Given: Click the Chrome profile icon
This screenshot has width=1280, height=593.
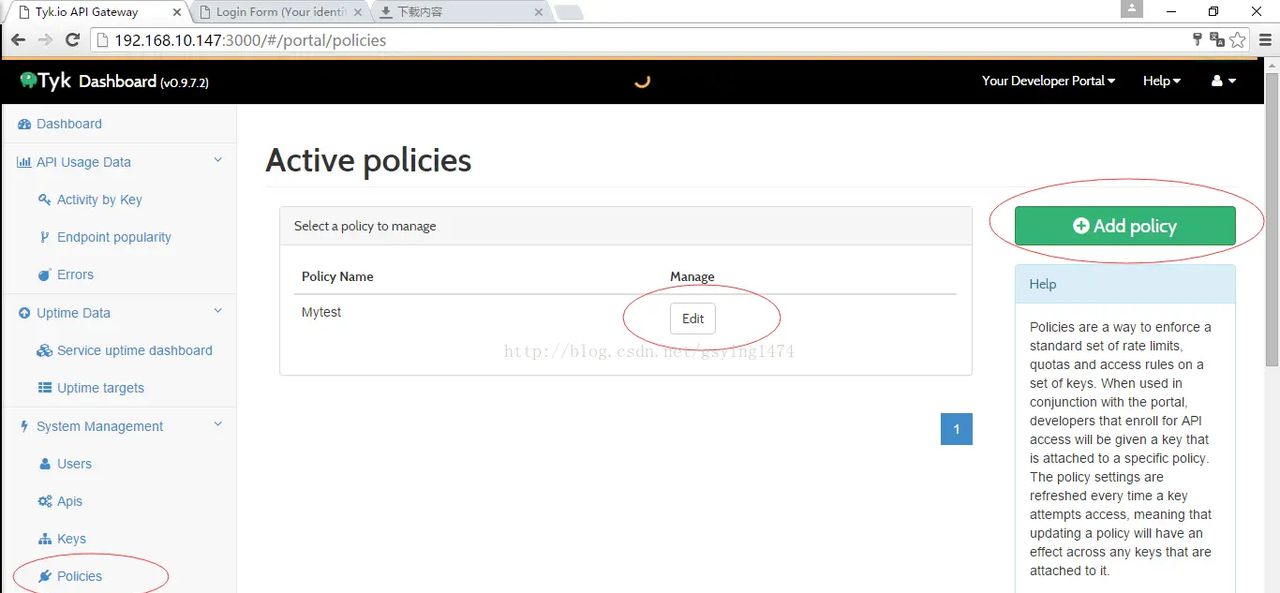Looking at the screenshot, I should click(x=1131, y=9).
